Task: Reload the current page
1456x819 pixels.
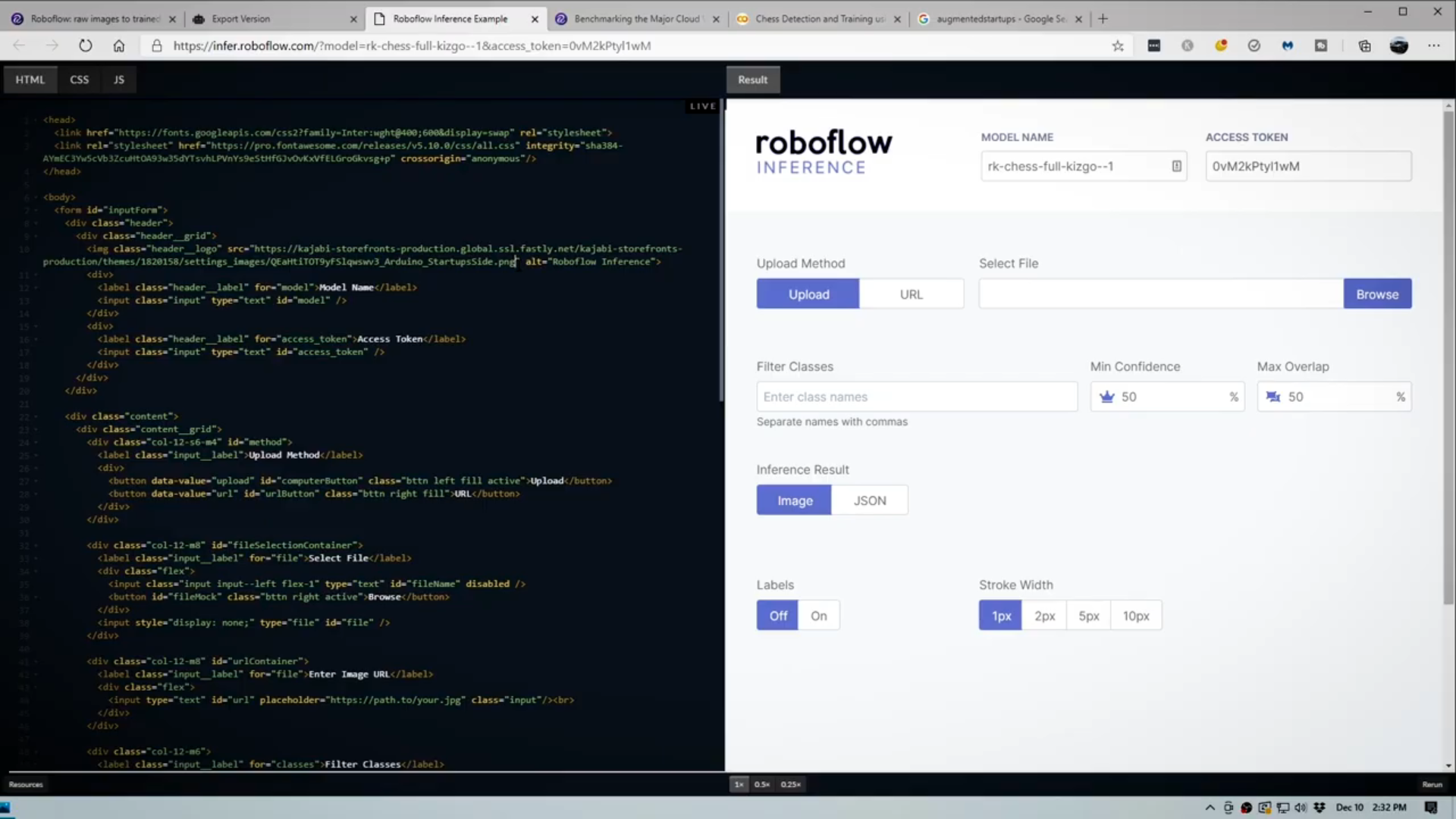Action: (86, 45)
